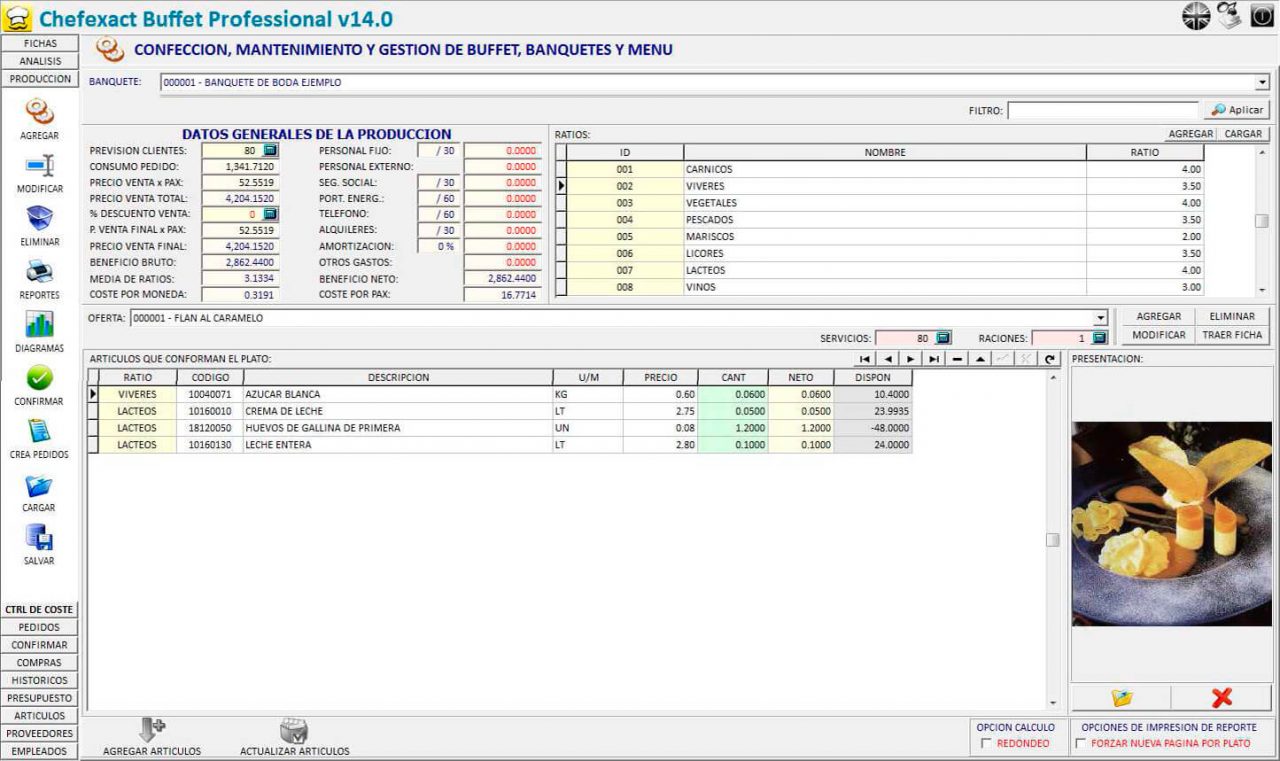The height and width of the screenshot is (761, 1280).
Task: Open the Diagramas chart icon
Action: [x=39, y=324]
